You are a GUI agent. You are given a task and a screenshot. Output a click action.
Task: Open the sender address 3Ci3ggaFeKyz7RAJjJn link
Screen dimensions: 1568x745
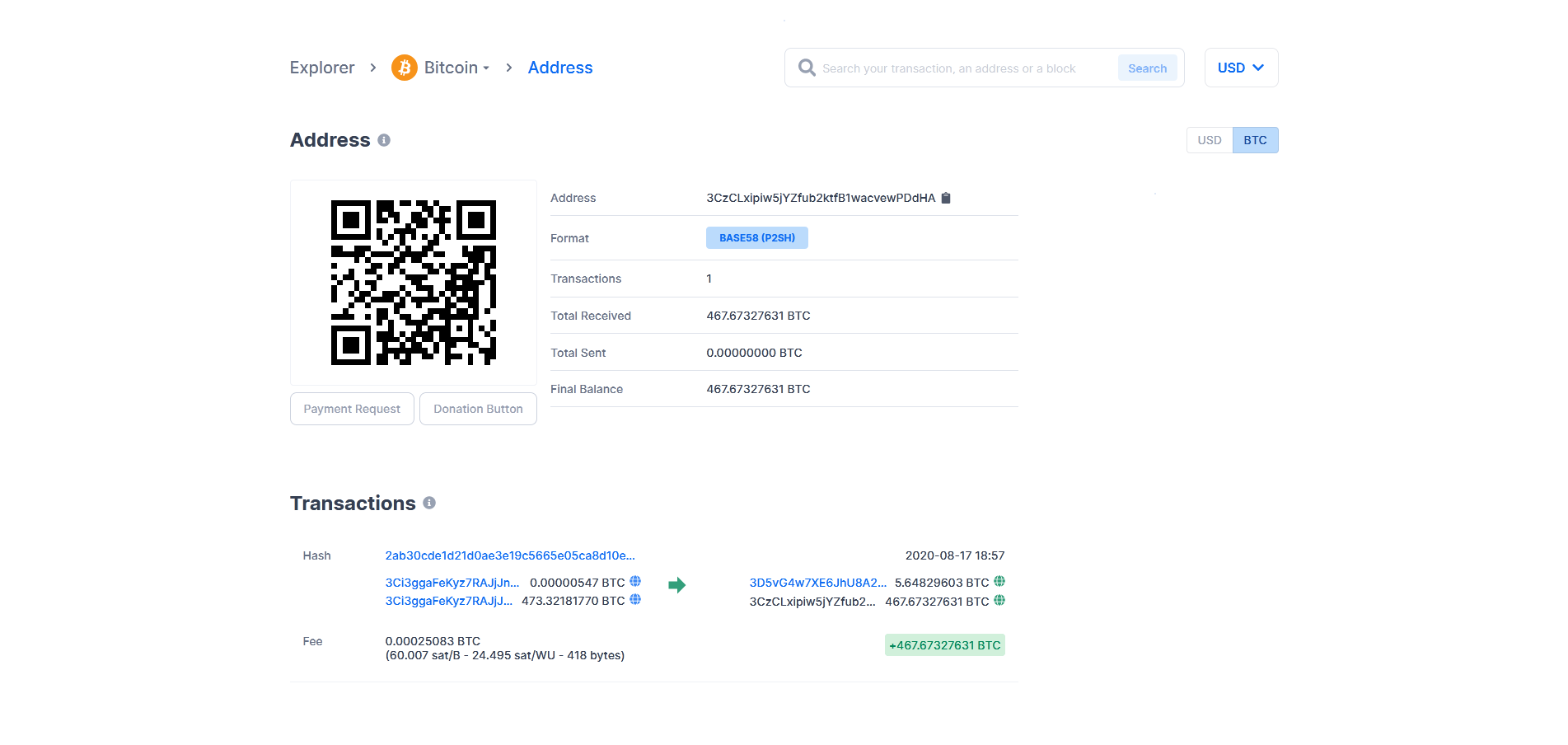pyautogui.click(x=452, y=582)
